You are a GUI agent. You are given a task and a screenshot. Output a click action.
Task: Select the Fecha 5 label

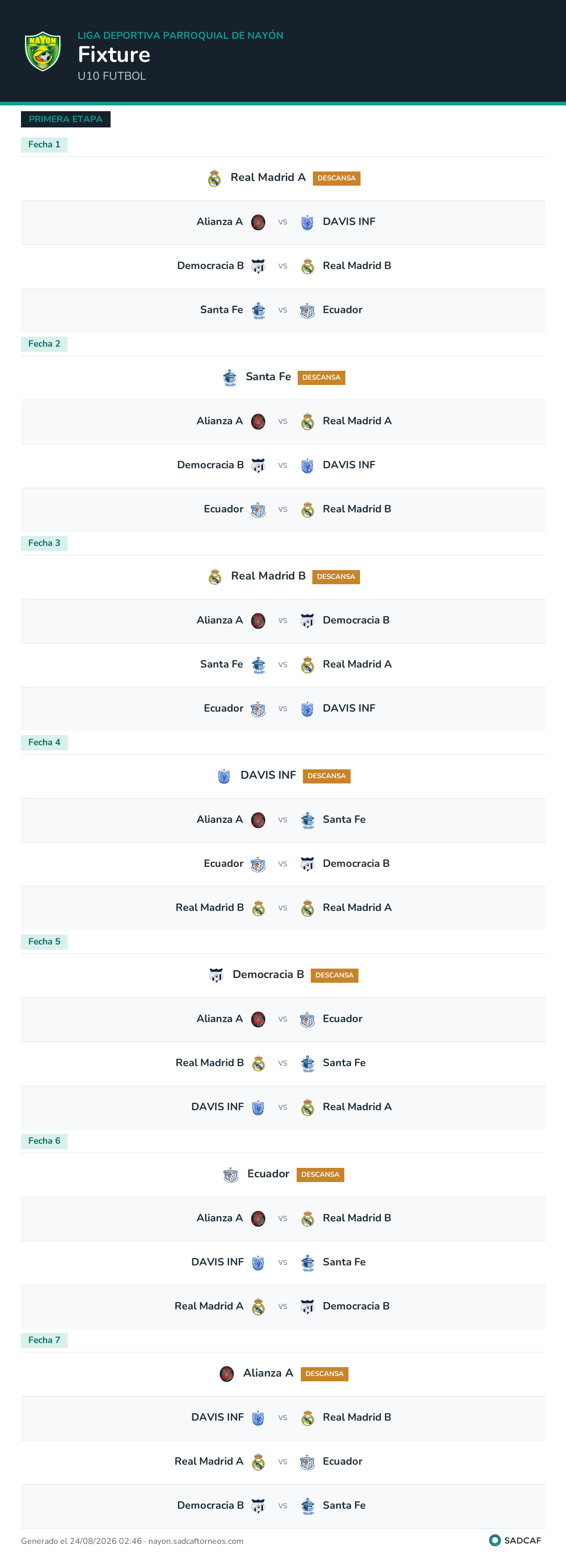[x=45, y=942]
